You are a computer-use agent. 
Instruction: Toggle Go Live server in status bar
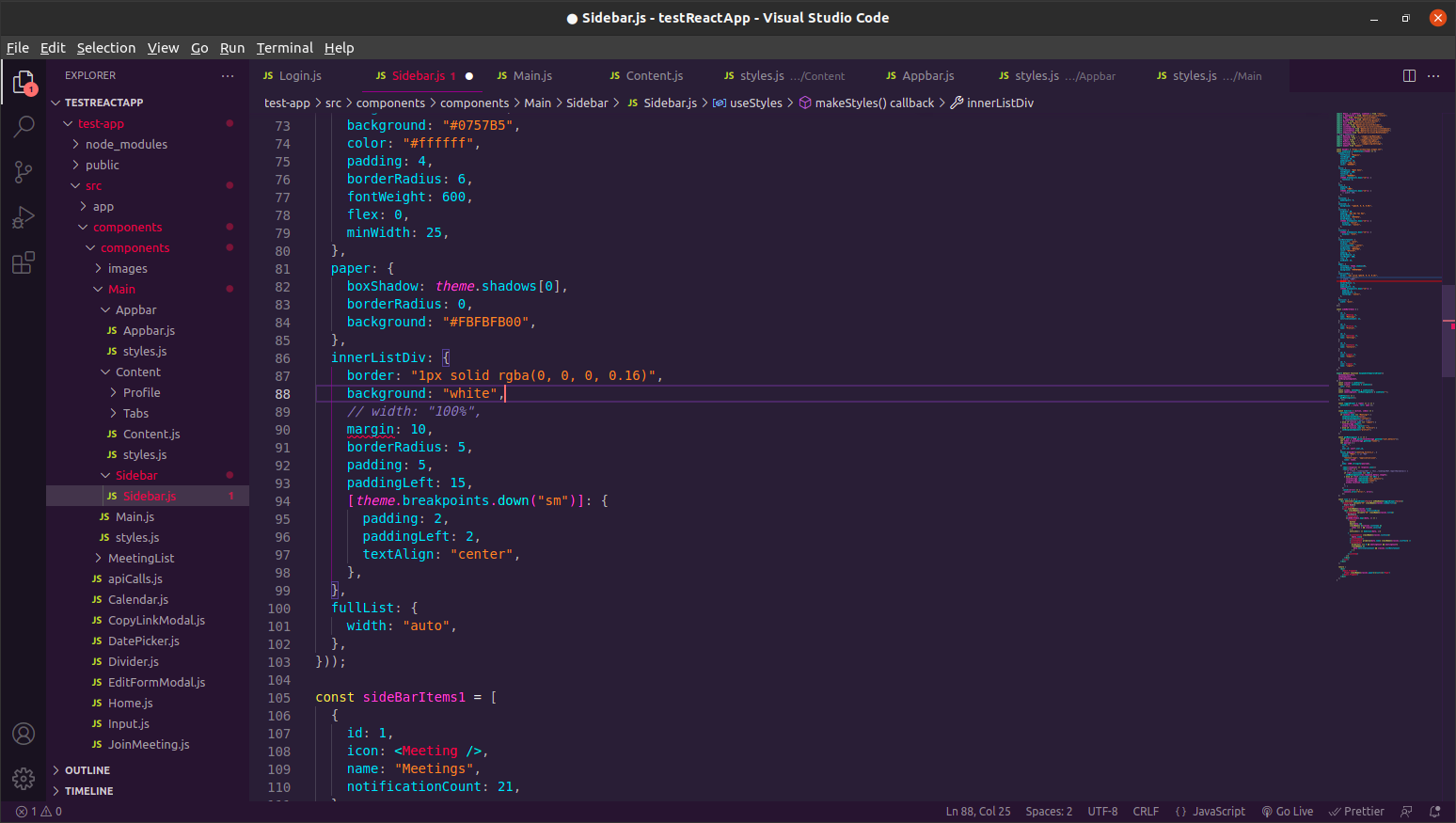click(1288, 812)
